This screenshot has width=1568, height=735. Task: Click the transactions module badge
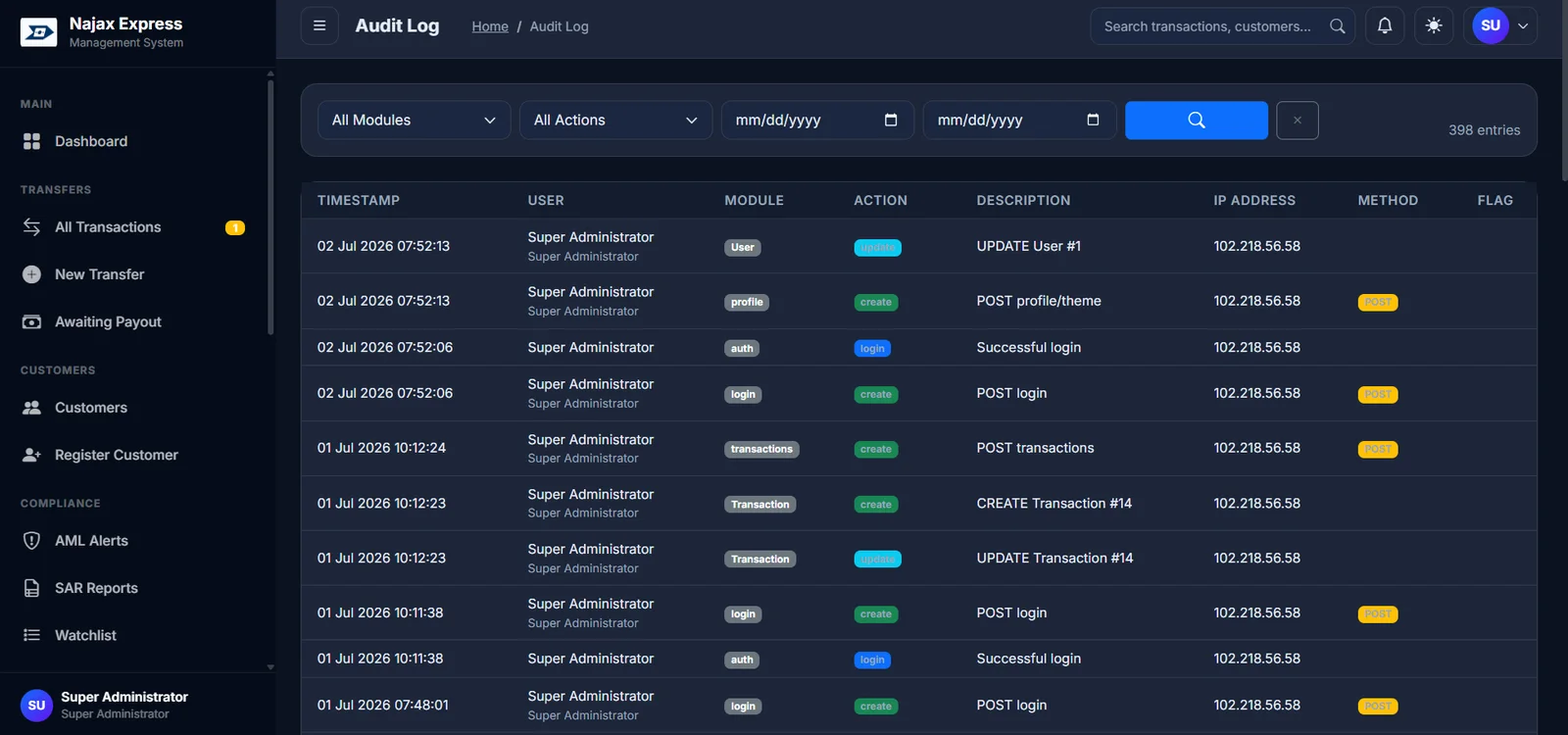pyautogui.click(x=761, y=450)
